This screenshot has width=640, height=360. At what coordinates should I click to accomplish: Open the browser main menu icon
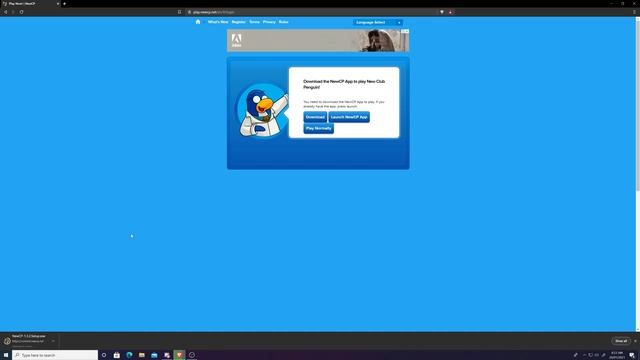coord(634,12)
